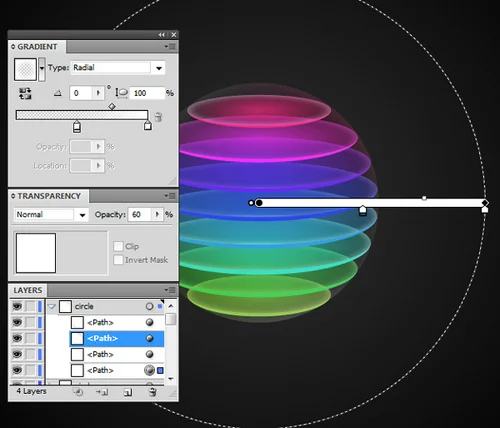Check the Invert Mask option
The width and height of the screenshot is (500, 428).
point(118,260)
